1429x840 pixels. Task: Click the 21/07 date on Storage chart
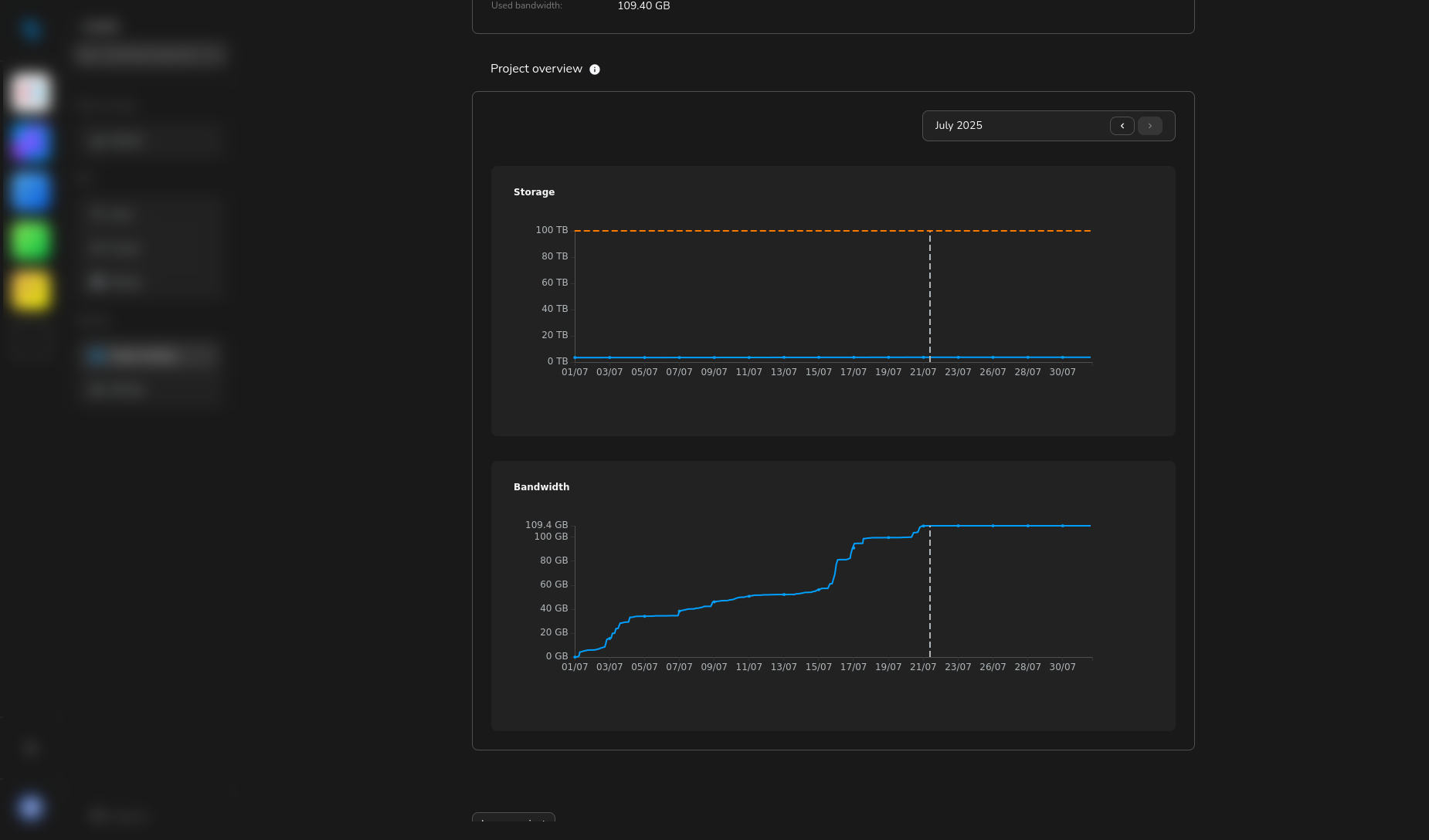[923, 372]
